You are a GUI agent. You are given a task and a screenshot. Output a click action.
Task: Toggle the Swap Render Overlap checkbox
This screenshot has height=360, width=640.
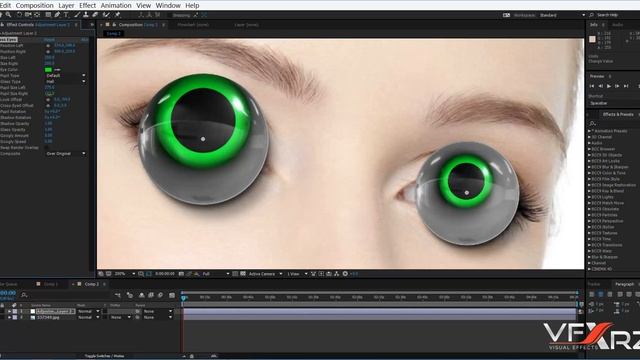pos(47,147)
